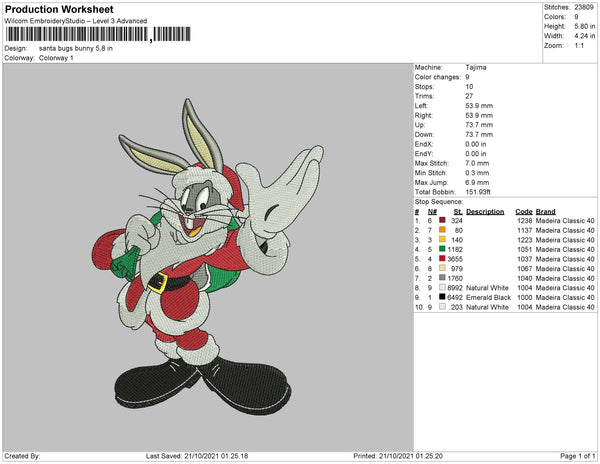Click the 'Production Worksheet' title
Screen dimensions: 600x464
tap(59, 9)
